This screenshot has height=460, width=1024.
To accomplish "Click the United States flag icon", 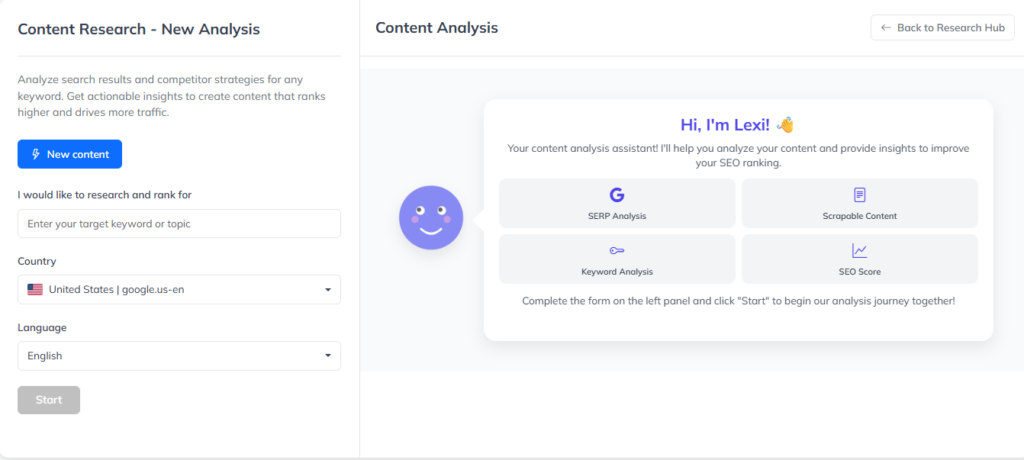I will coord(35,290).
